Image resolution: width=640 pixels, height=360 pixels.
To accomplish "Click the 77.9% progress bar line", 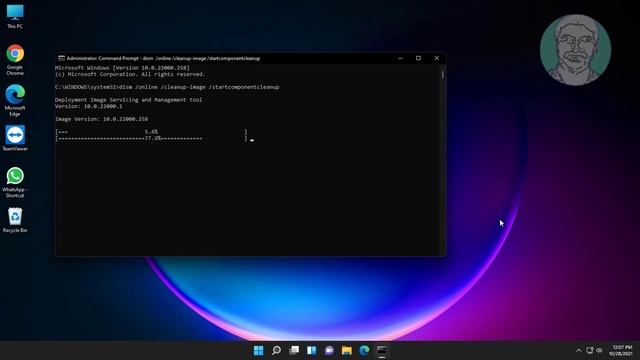I will 151,138.
